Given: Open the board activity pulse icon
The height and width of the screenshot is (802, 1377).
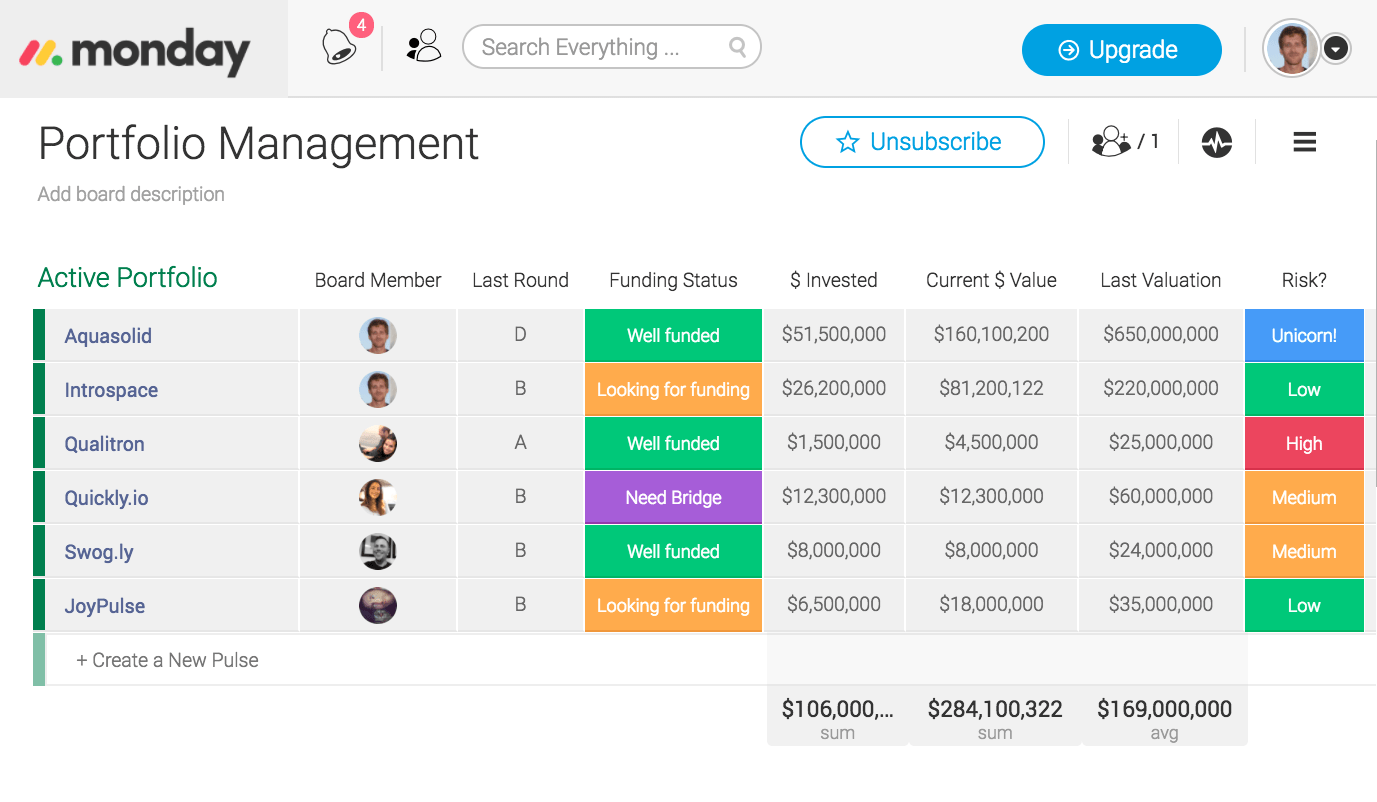Looking at the screenshot, I should (1217, 142).
